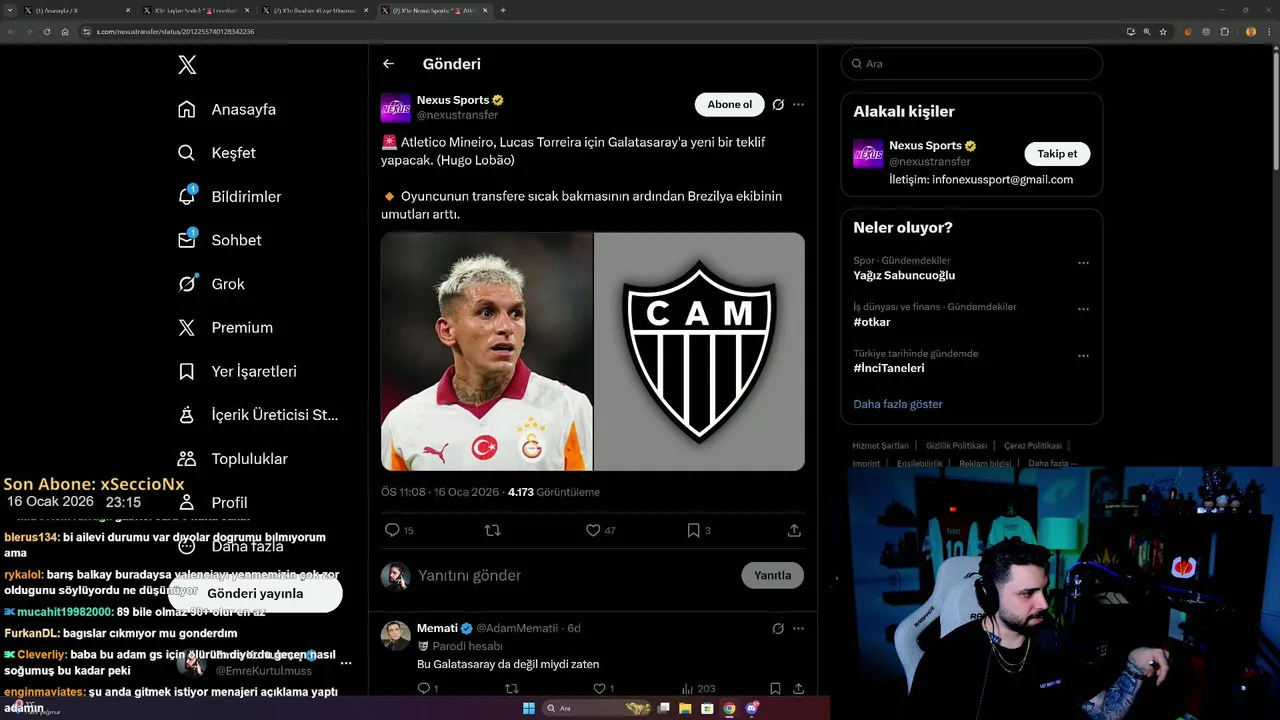1280x720 pixels.
Task: Click Daha fazla göster link
Action: click(x=898, y=404)
